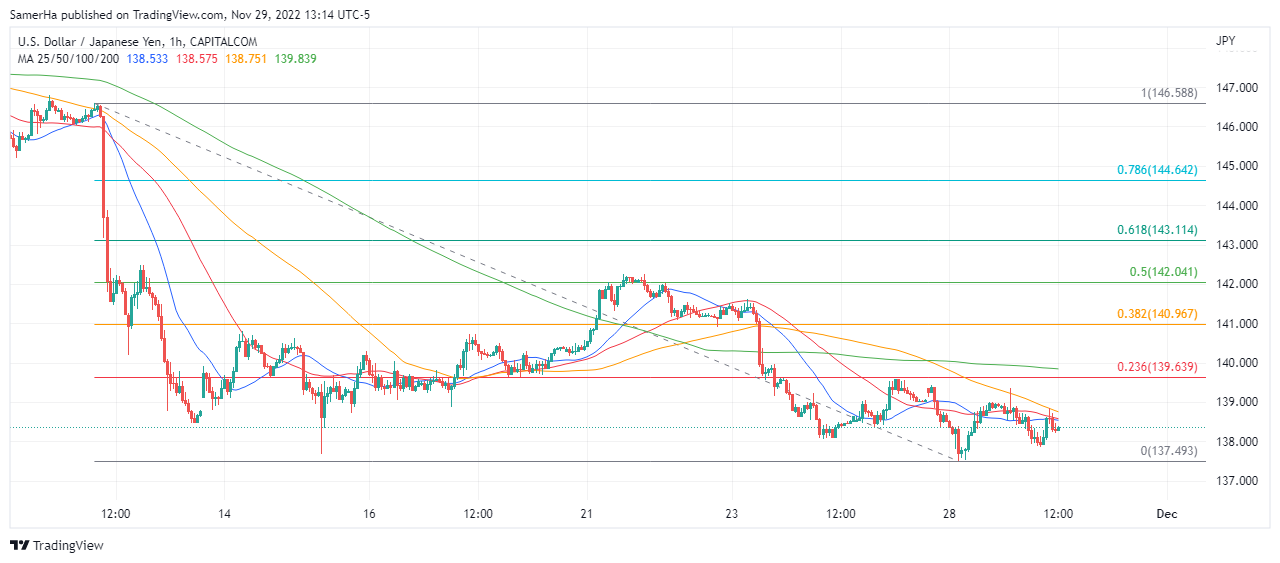Select the 0(137.493) Fibonacci bottom label
This screenshot has height=563, width=1280.
[1169, 451]
